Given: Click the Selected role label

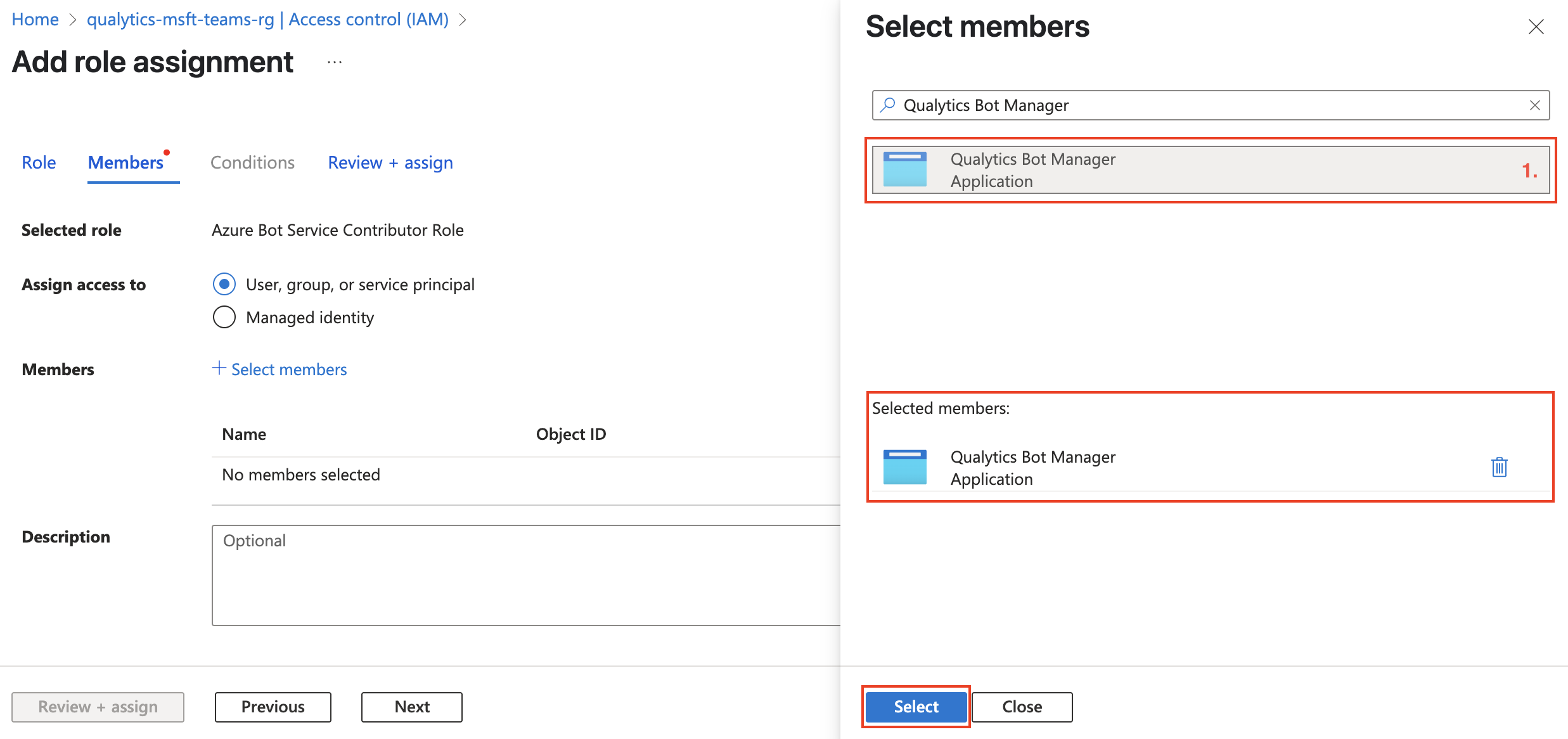Looking at the screenshot, I should pyautogui.click(x=72, y=230).
